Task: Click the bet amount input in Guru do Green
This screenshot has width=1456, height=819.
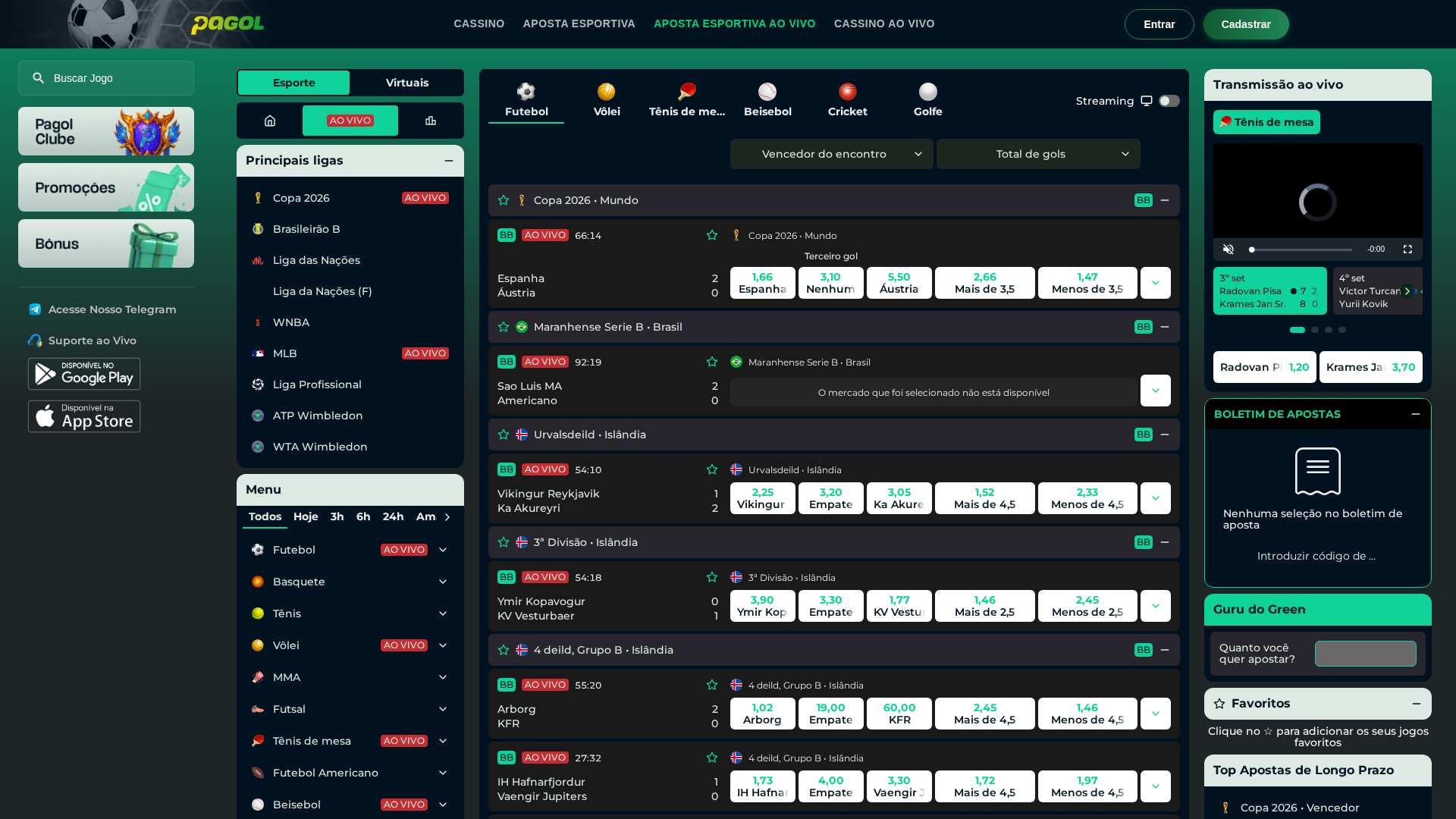Action: tap(1366, 654)
